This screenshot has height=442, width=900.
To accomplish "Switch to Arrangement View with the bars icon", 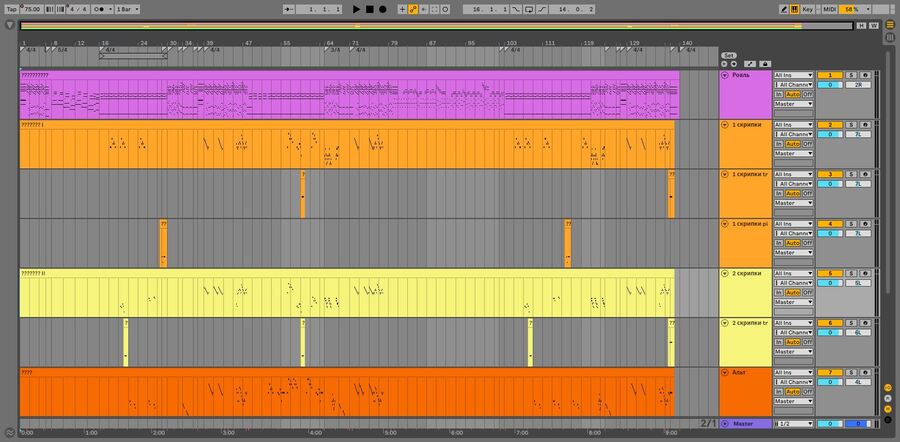I will pyautogui.click(x=890, y=25).
